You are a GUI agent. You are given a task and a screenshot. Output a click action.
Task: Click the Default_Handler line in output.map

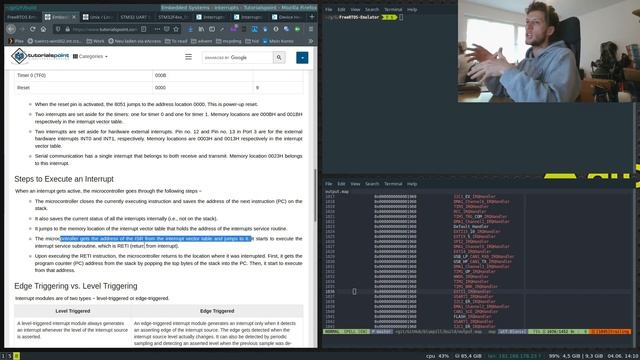(x=471, y=227)
